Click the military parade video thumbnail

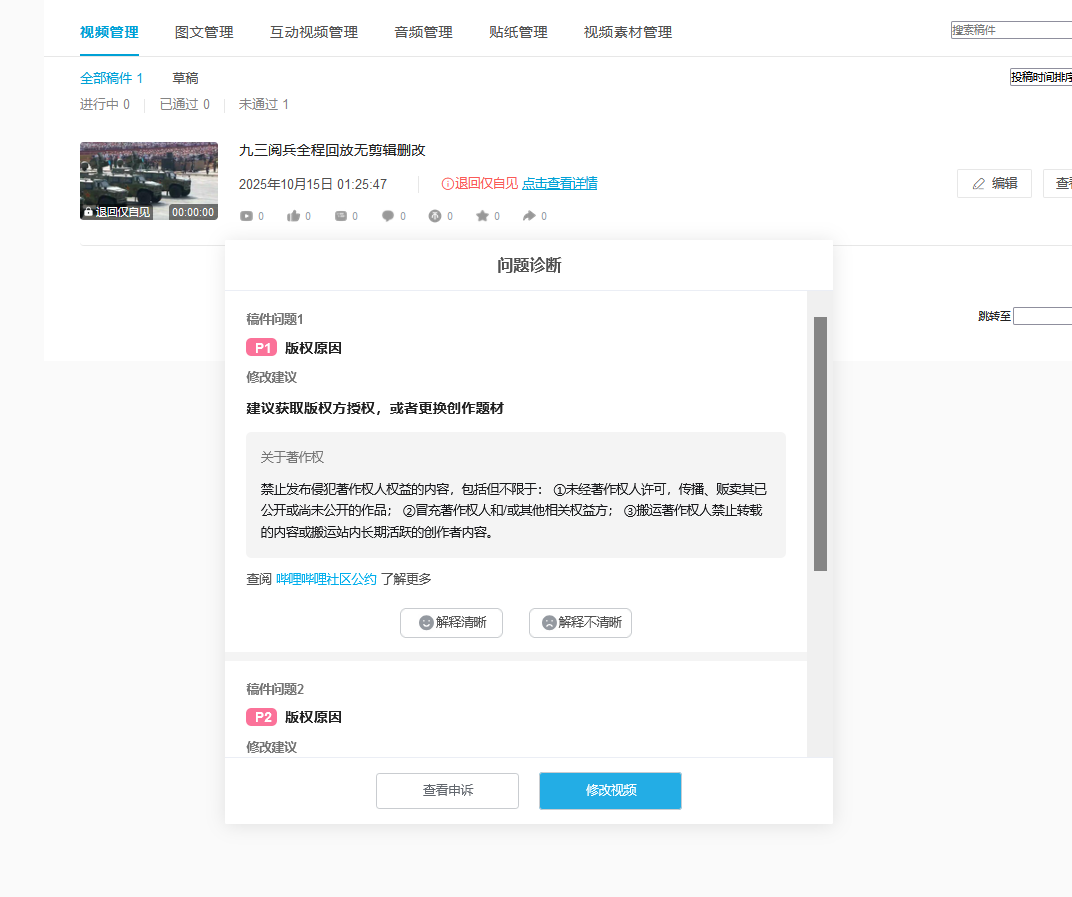coord(149,180)
